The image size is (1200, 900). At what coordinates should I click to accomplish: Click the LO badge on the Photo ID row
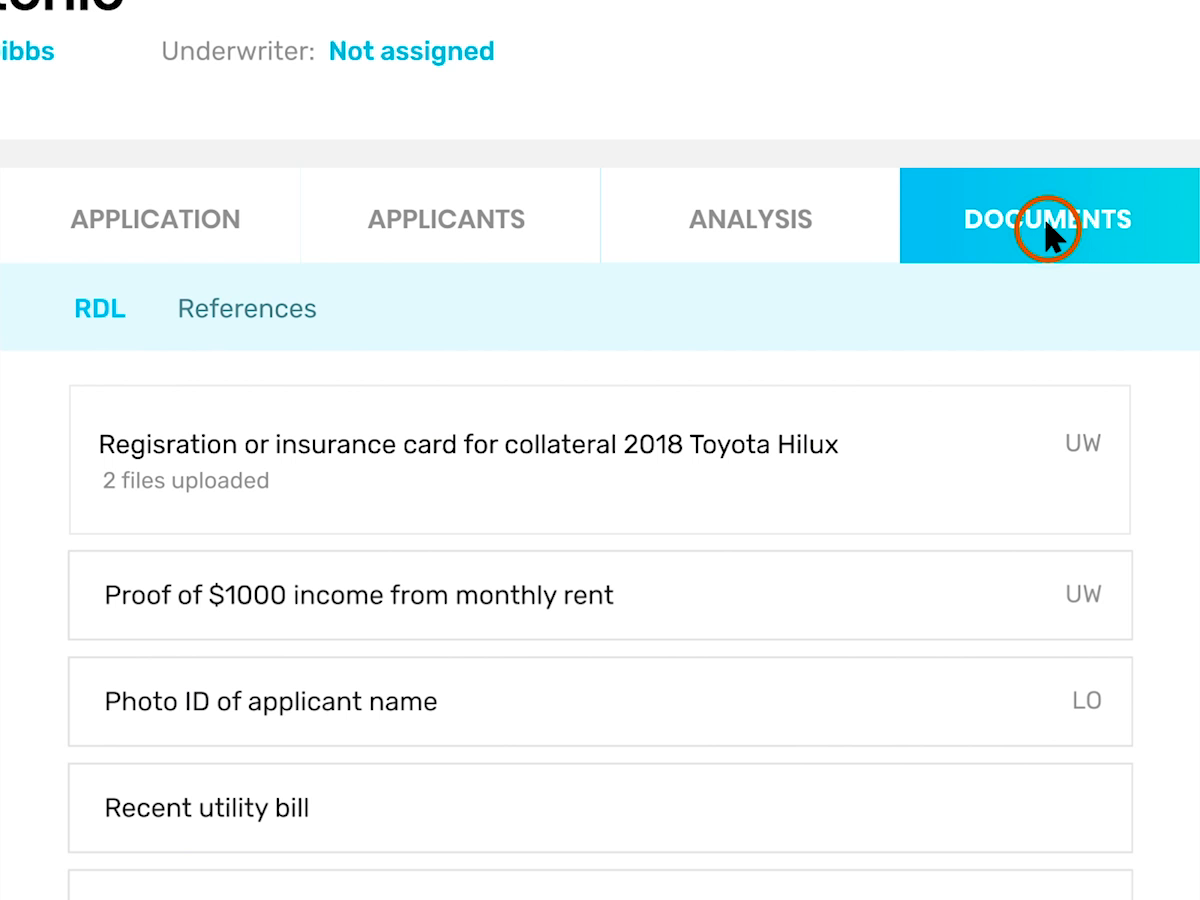(x=1087, y=701)
